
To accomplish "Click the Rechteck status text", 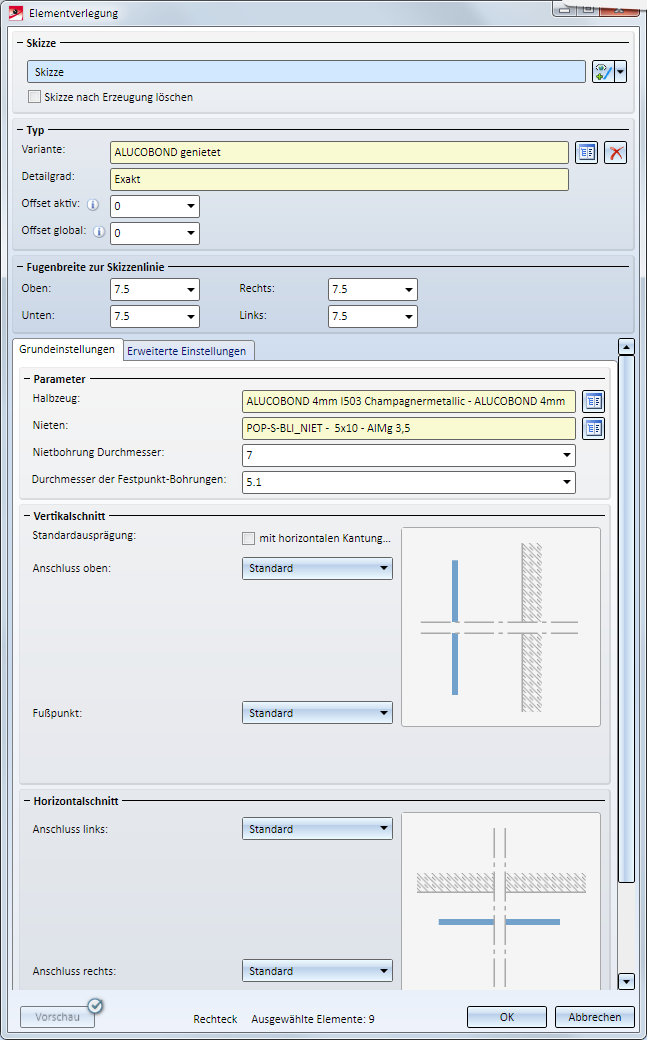I will click(x=215, y=1019).
